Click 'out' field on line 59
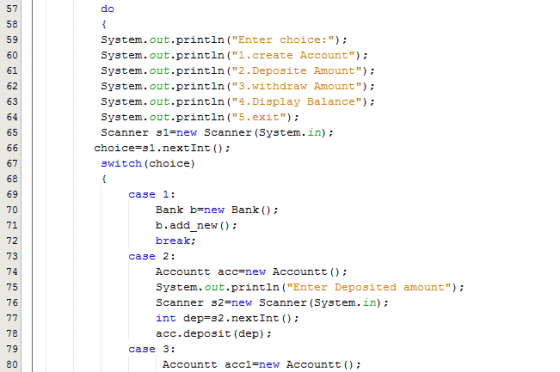 click(159, 40)
